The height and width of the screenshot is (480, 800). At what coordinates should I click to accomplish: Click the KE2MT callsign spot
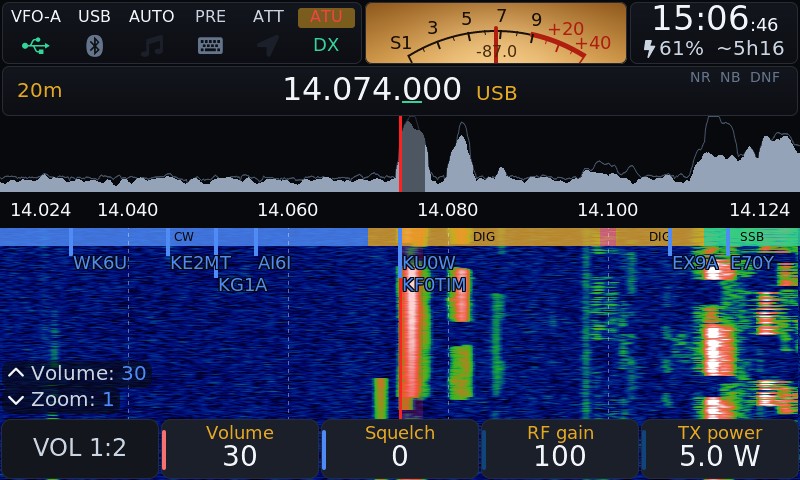click(x=201, y=263)
